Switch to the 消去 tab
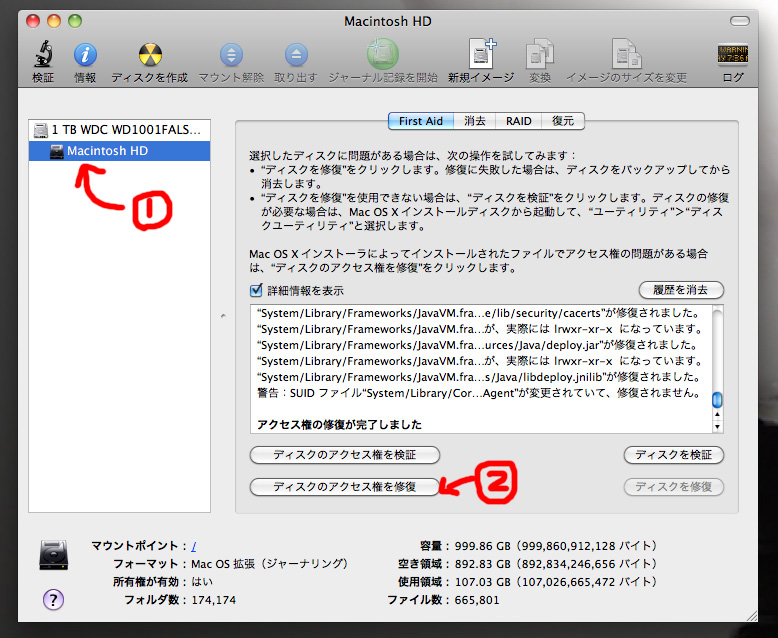This screenshot has width=778, height=638. tap(475, 121)
